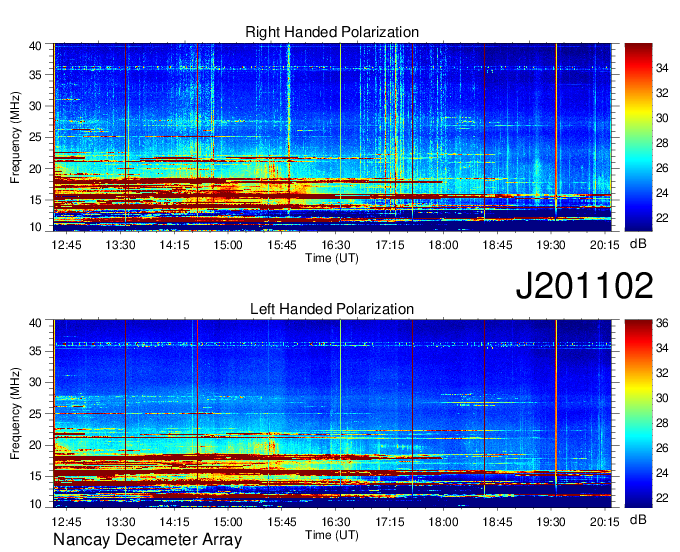This screenshot has width=680, height=552.
Task: Click the 22 dB value on Right Handed color bar
Action: [x=662, y=218]
